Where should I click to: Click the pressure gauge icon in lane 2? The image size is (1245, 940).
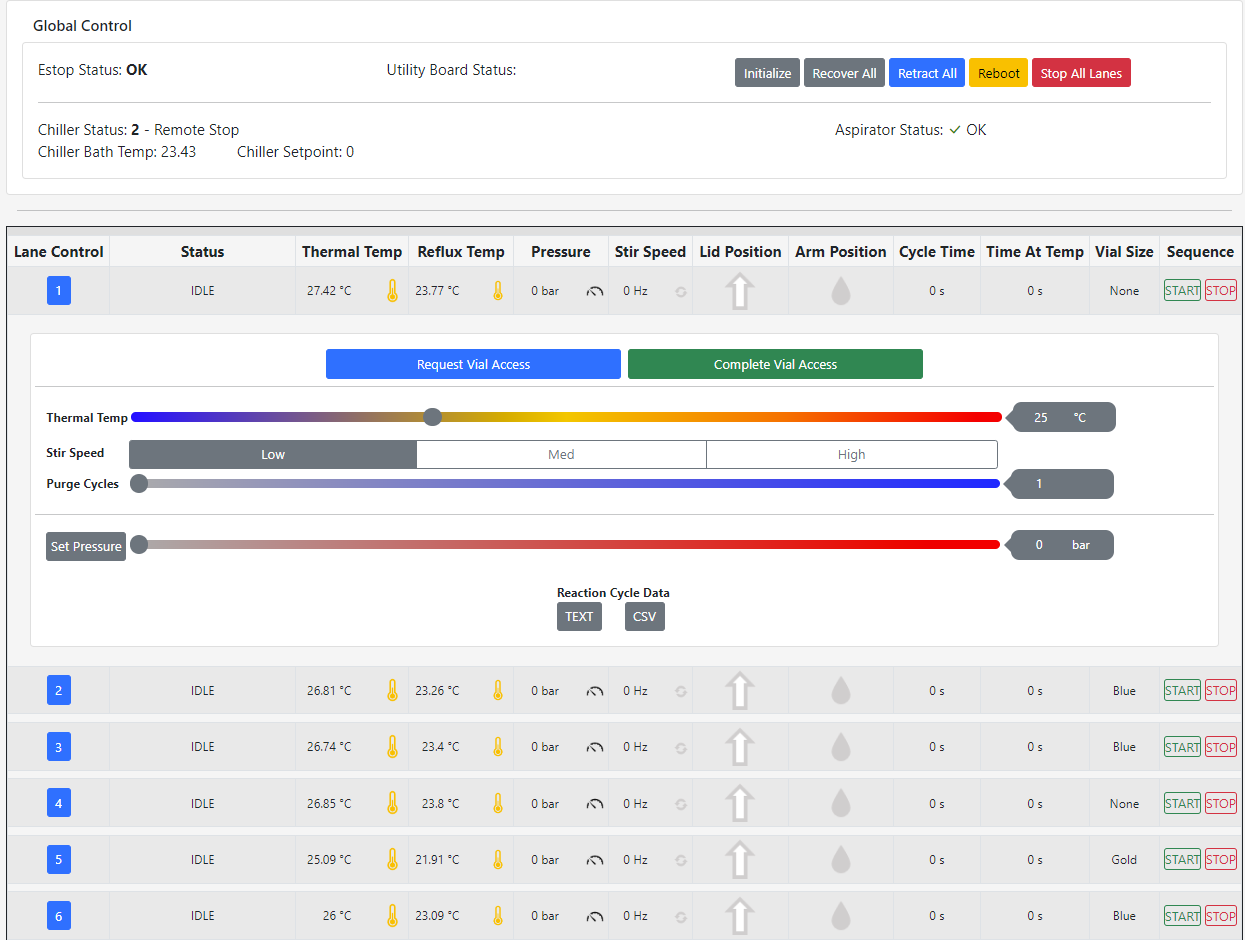595,691
